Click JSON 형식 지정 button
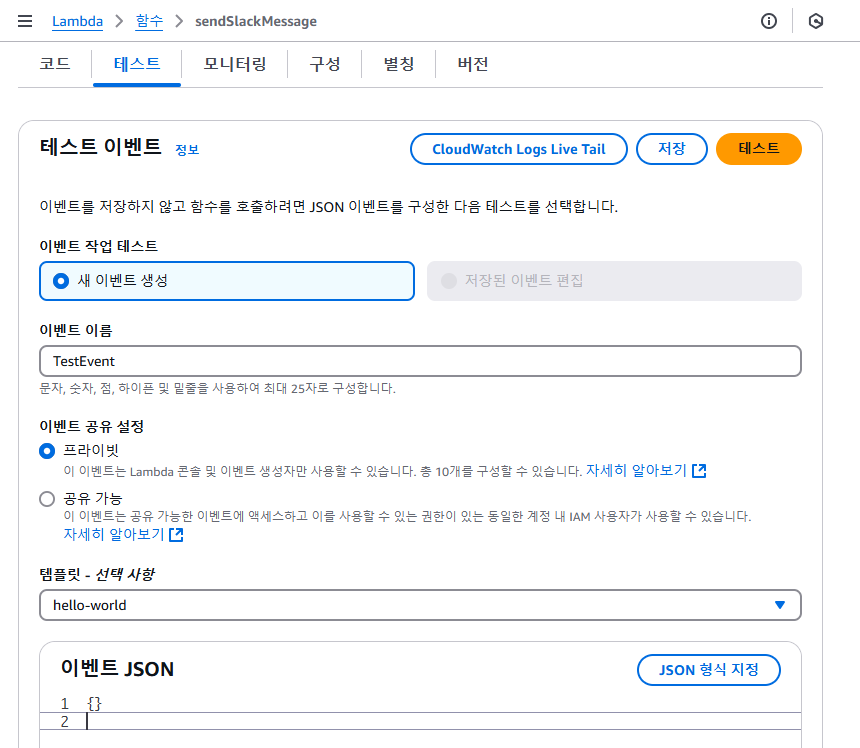860x748 pixels. click(709, 670)
